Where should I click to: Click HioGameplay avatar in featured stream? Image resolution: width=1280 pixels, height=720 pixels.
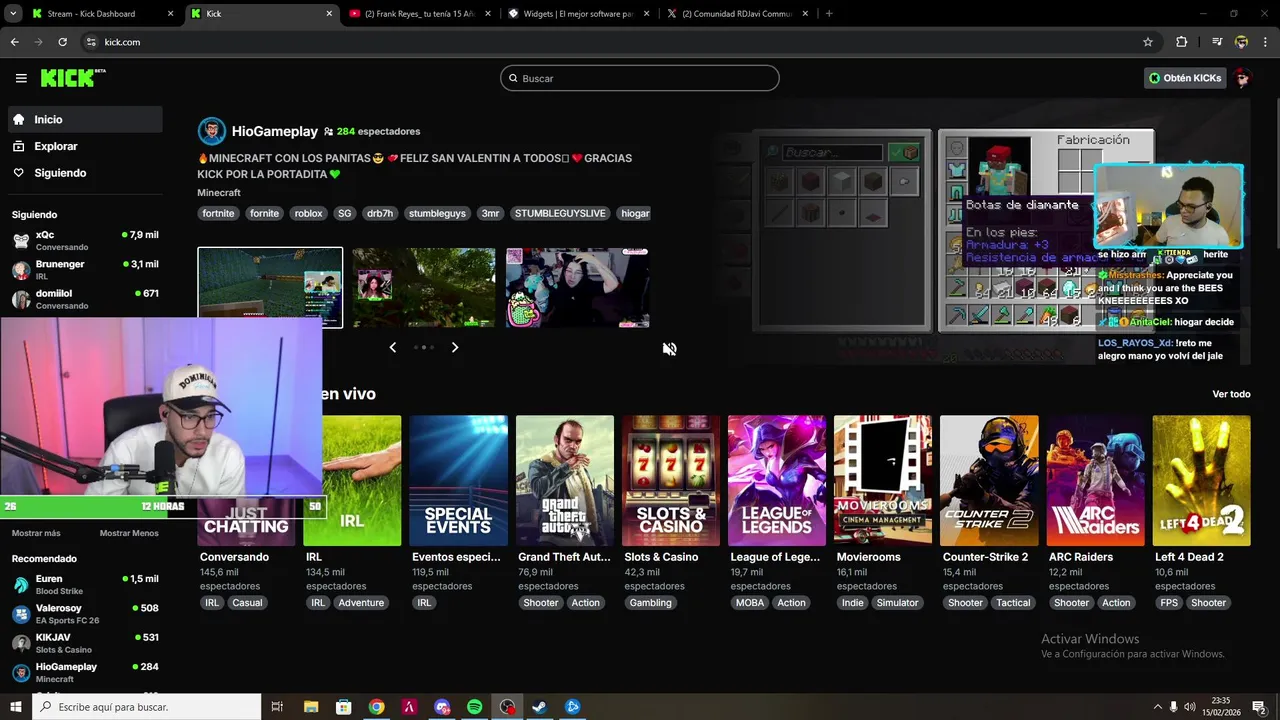[212, 131]
